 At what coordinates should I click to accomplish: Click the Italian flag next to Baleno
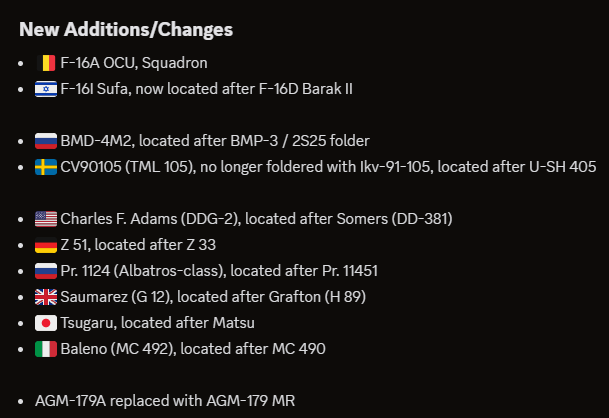46,349
